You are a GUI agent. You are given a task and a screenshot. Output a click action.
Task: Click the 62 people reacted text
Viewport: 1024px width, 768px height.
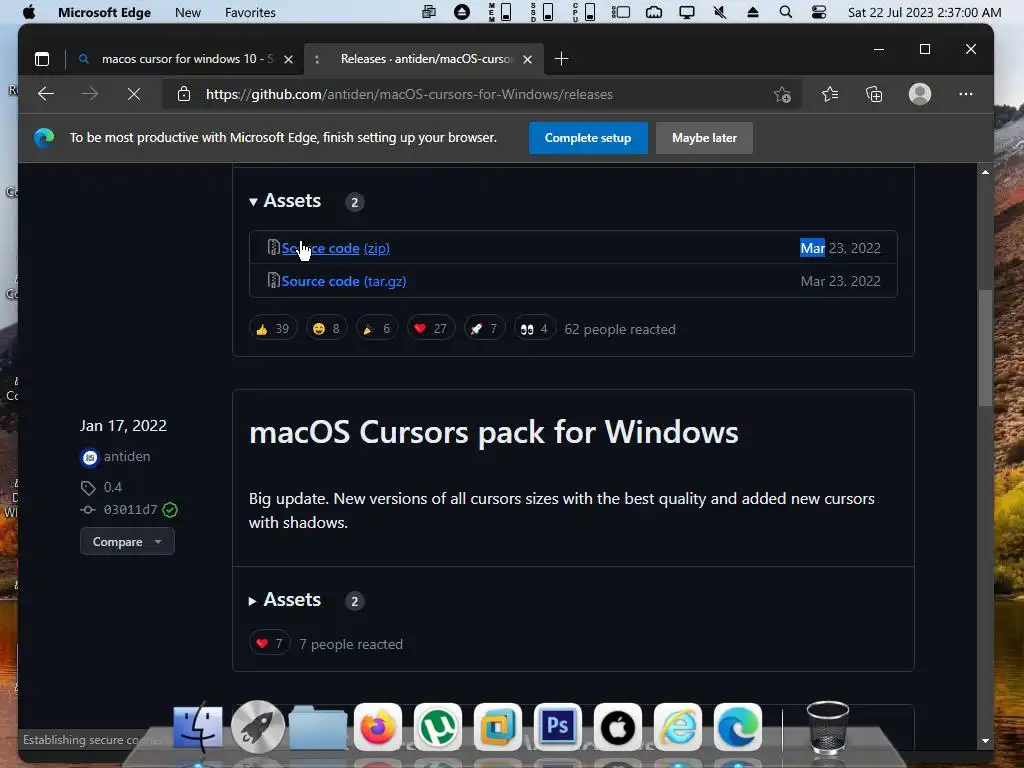tap(620, 329)
